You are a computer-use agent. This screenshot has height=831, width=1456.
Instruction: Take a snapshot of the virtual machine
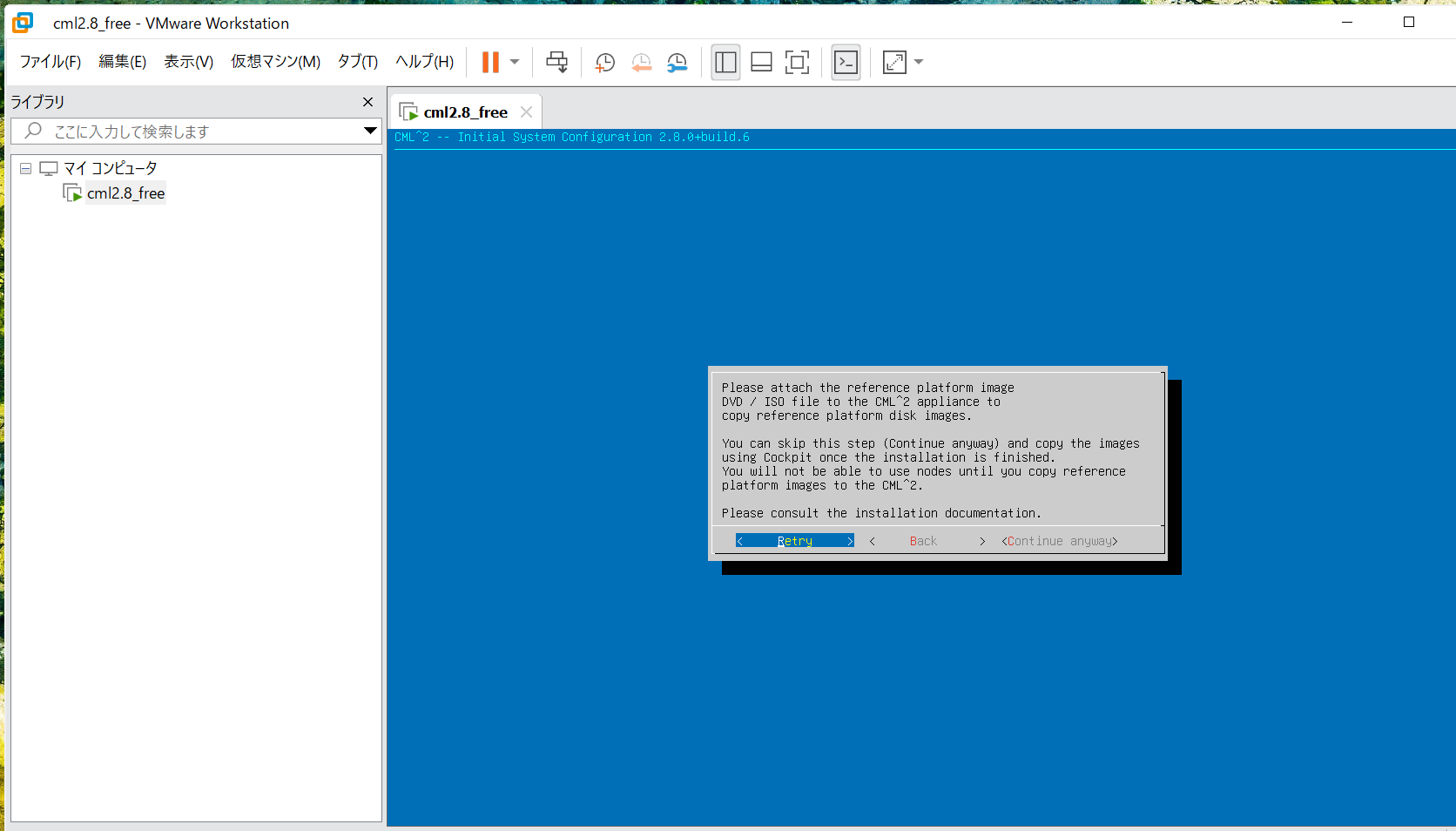click(x=604, y=62)
